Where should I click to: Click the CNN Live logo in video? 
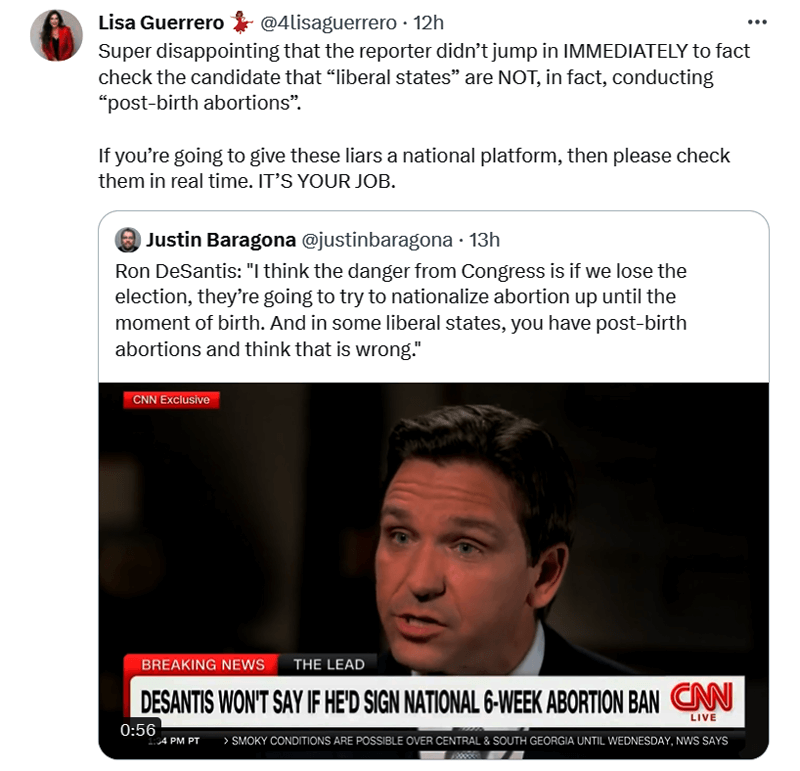point(703,702)
